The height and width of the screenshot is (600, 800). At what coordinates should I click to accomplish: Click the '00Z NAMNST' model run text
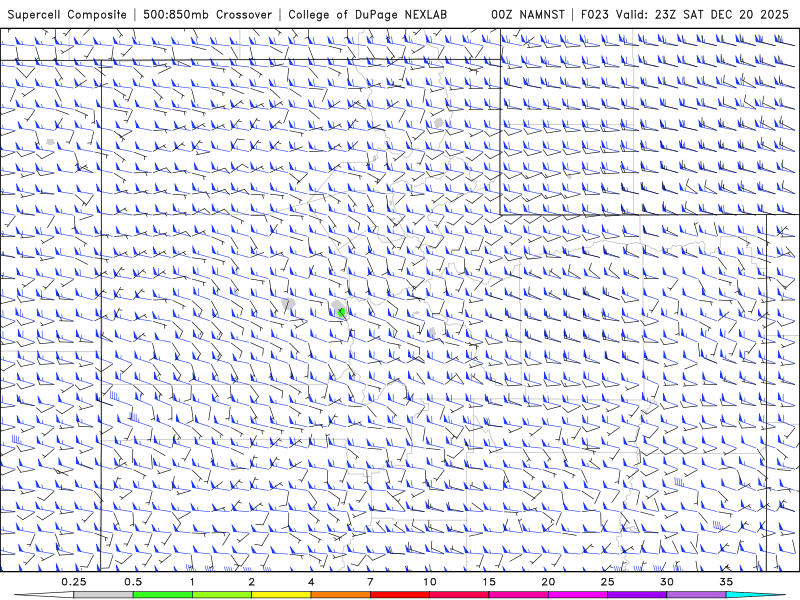[528, 14]
